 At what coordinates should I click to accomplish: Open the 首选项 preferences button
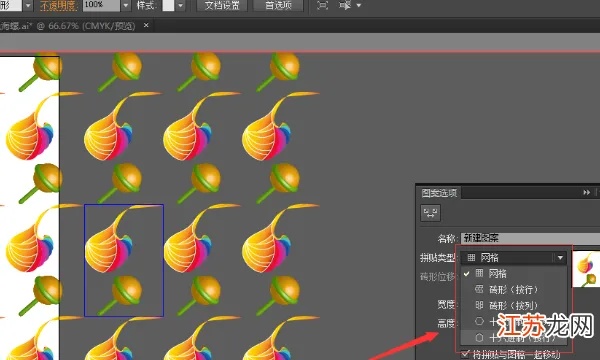coord(278,5)
